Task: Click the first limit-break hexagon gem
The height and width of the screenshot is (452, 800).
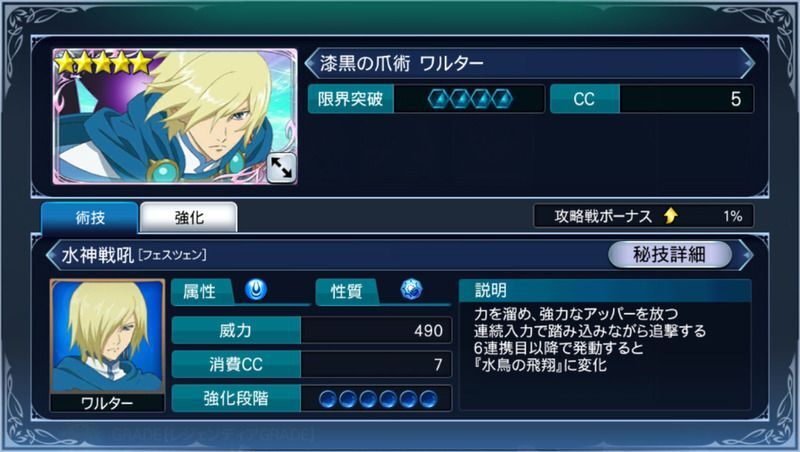Action: click(x=438, y=98)
